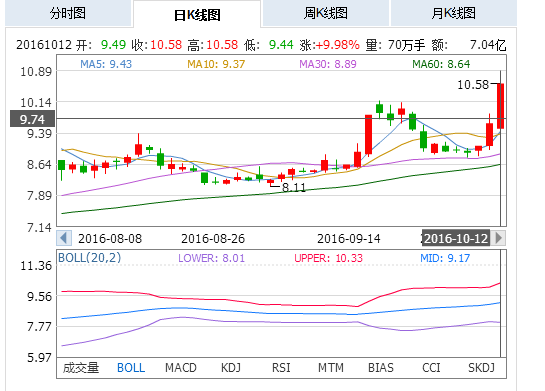Screen dimensions: 545x391
Task: Open the 月K线图 tab
Action: [x=454, y=13]
